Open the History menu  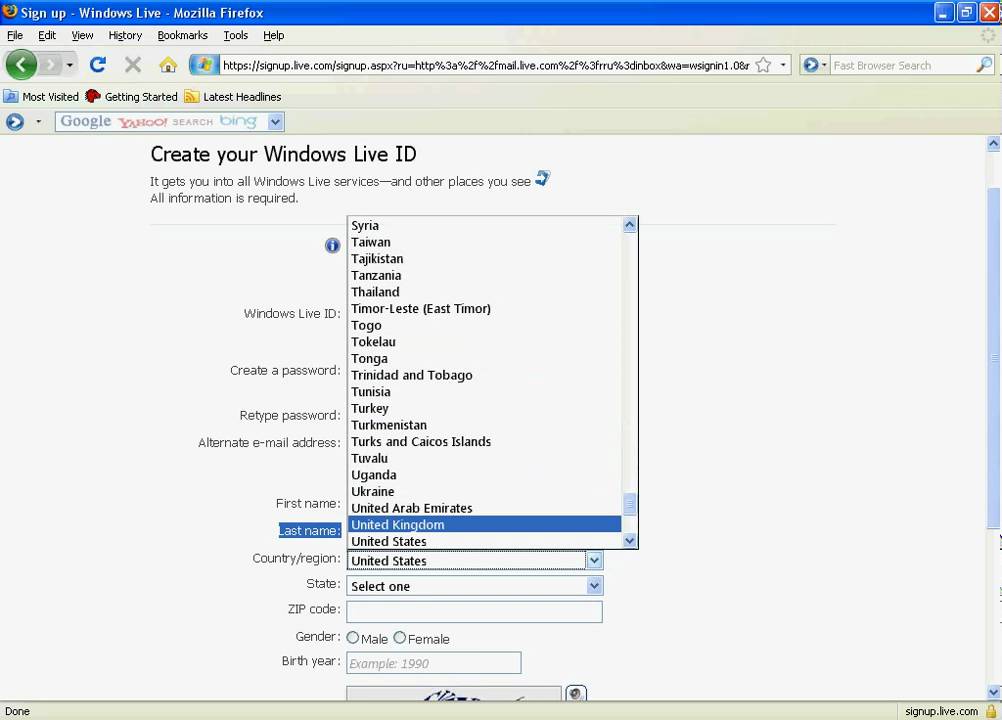pyautogui.click(x=125, y=35)
